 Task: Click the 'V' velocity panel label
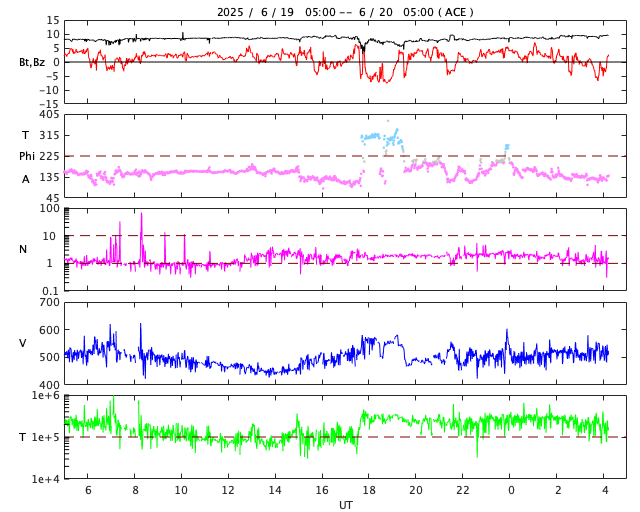23,343
